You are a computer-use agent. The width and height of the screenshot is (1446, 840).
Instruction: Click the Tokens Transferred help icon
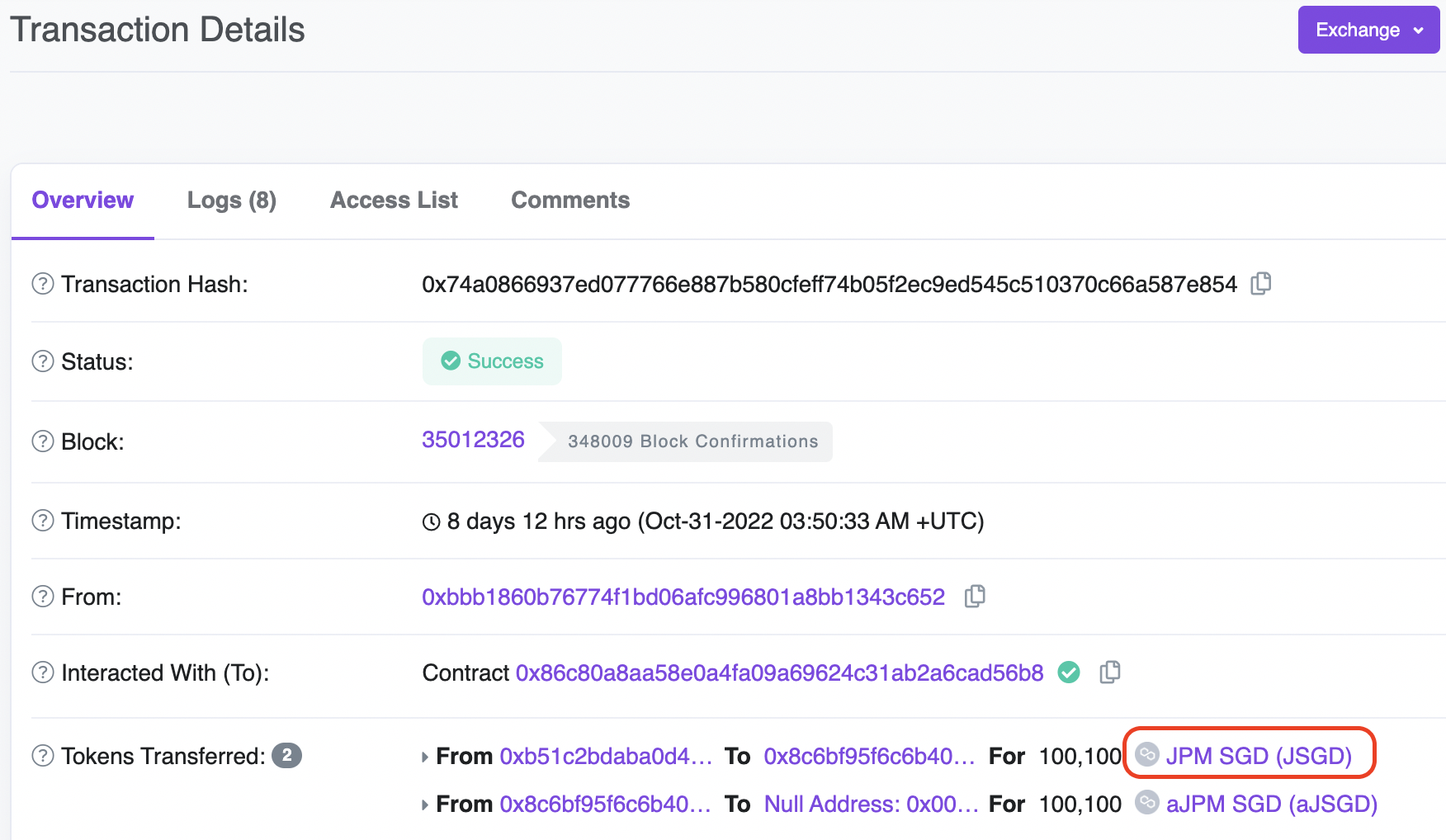tap(43, 756)
